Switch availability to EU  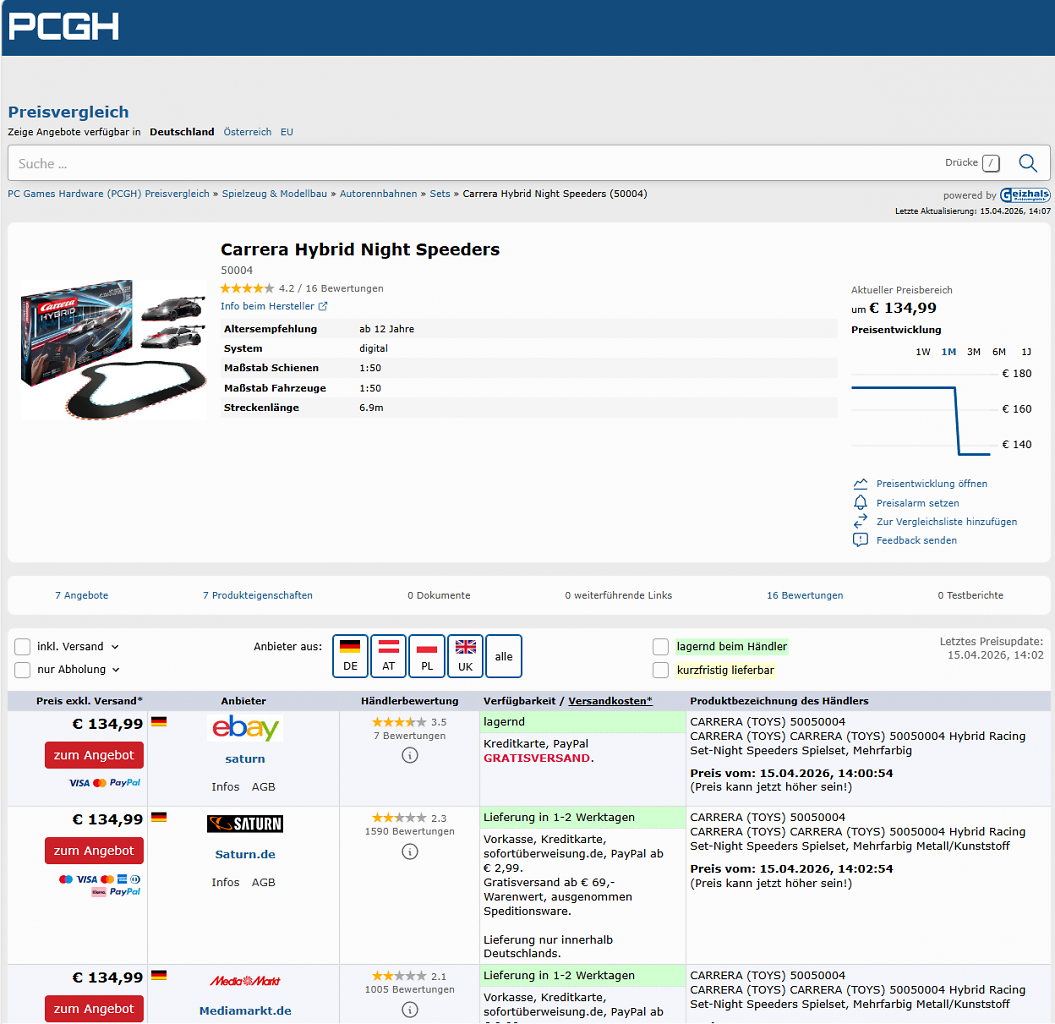pyautogui.click(x=287, y=132)
